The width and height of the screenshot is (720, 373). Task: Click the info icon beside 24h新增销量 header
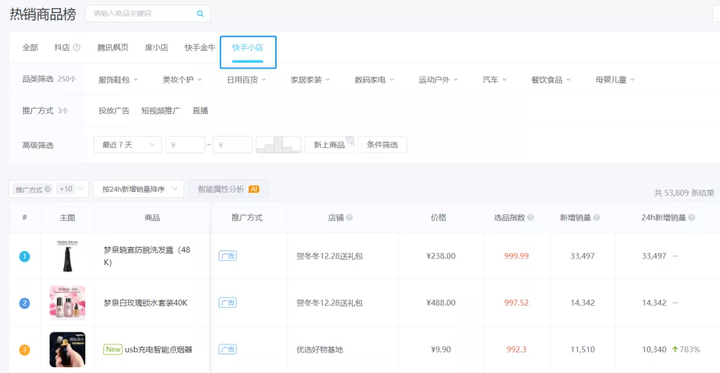coord(692,218)
